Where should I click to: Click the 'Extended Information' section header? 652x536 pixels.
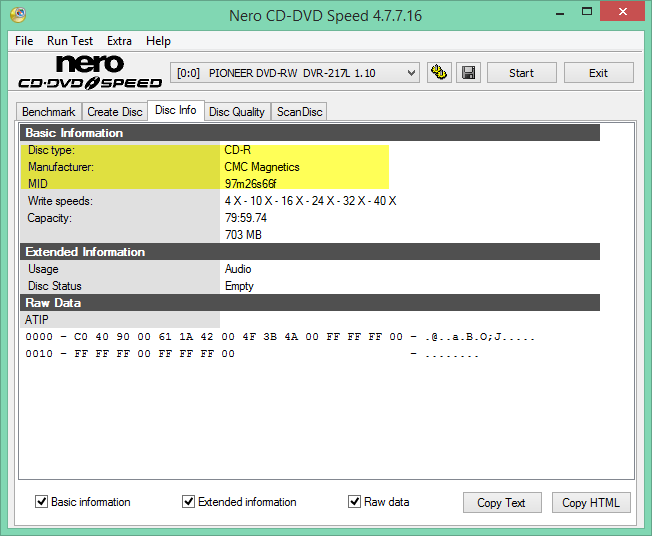point(310,252)
